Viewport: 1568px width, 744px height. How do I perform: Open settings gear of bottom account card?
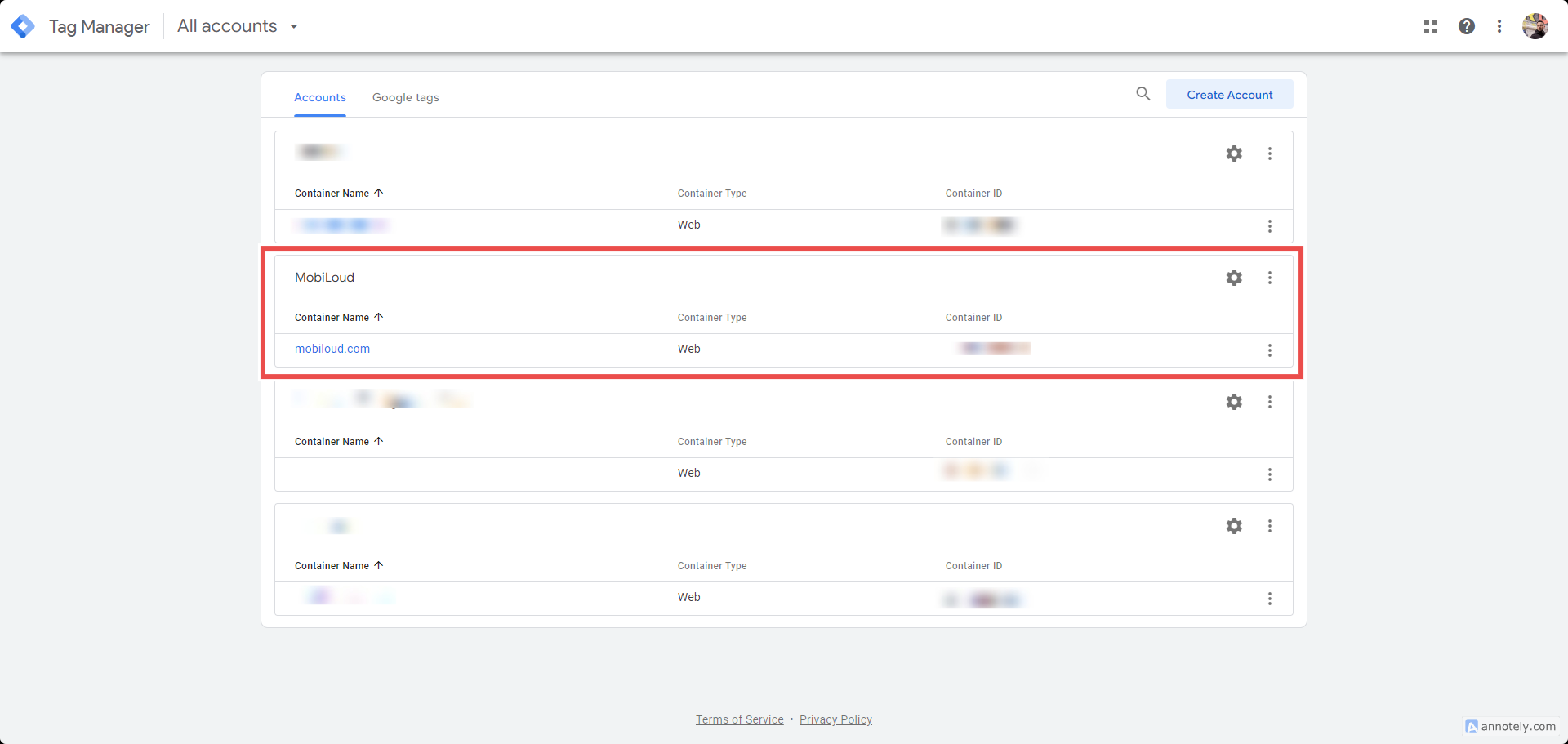pos(1234,526)
